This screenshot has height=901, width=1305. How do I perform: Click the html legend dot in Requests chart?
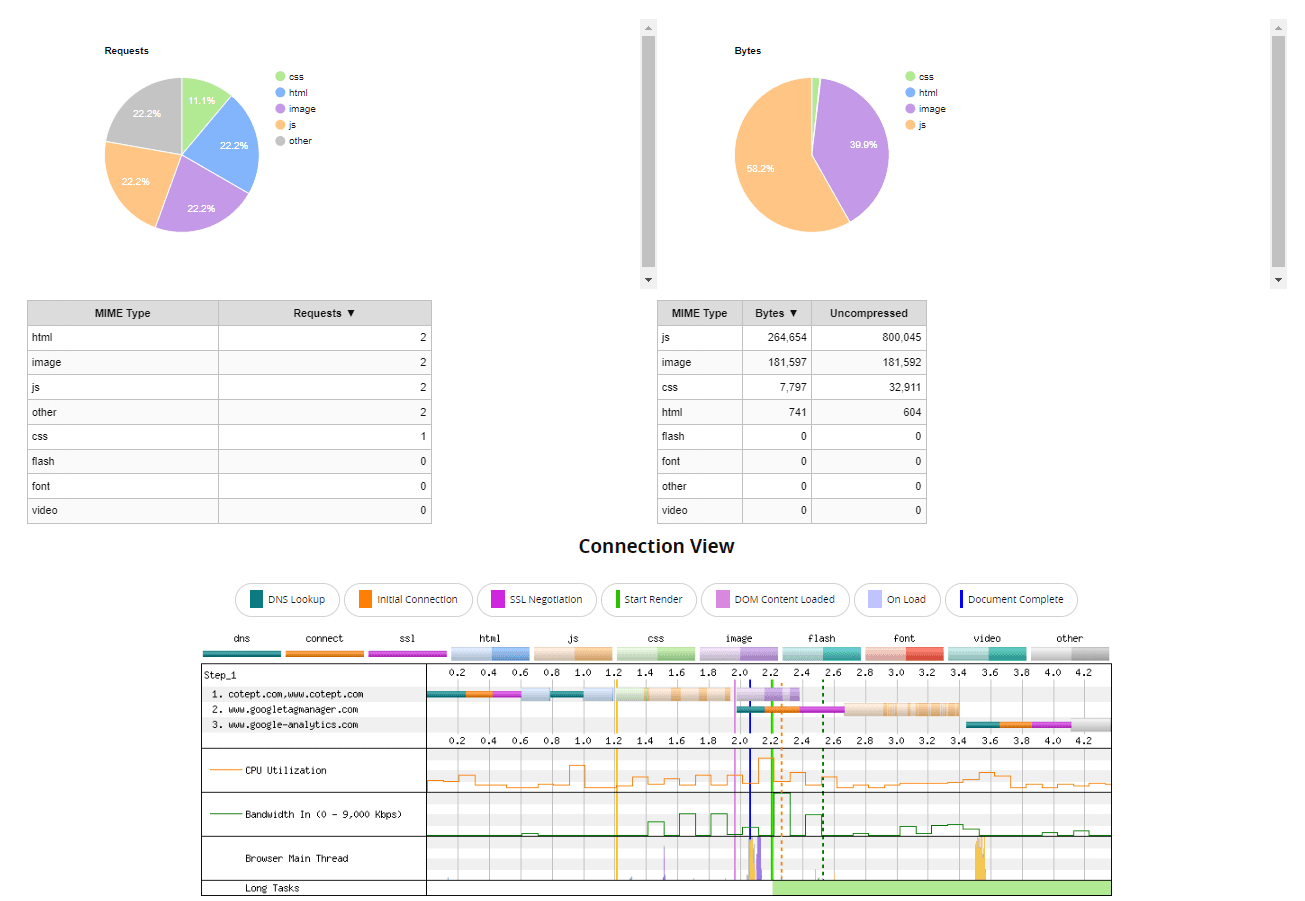coord(280,93)
